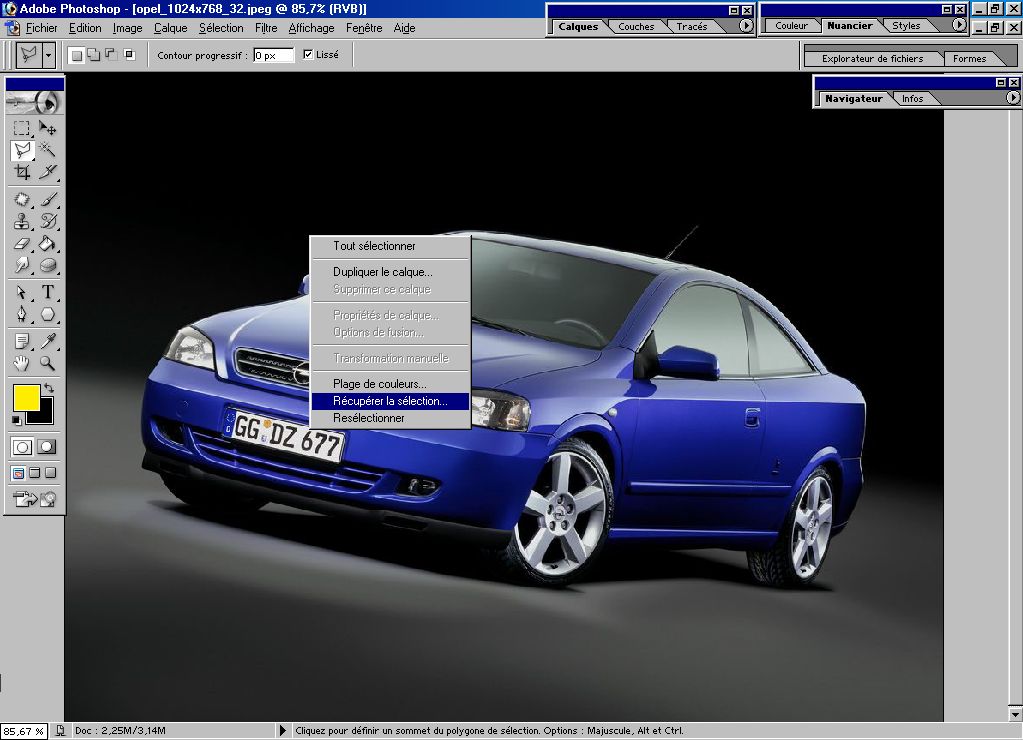
Task: Select the Paint Bucket tool
Action: coord(47,244)
